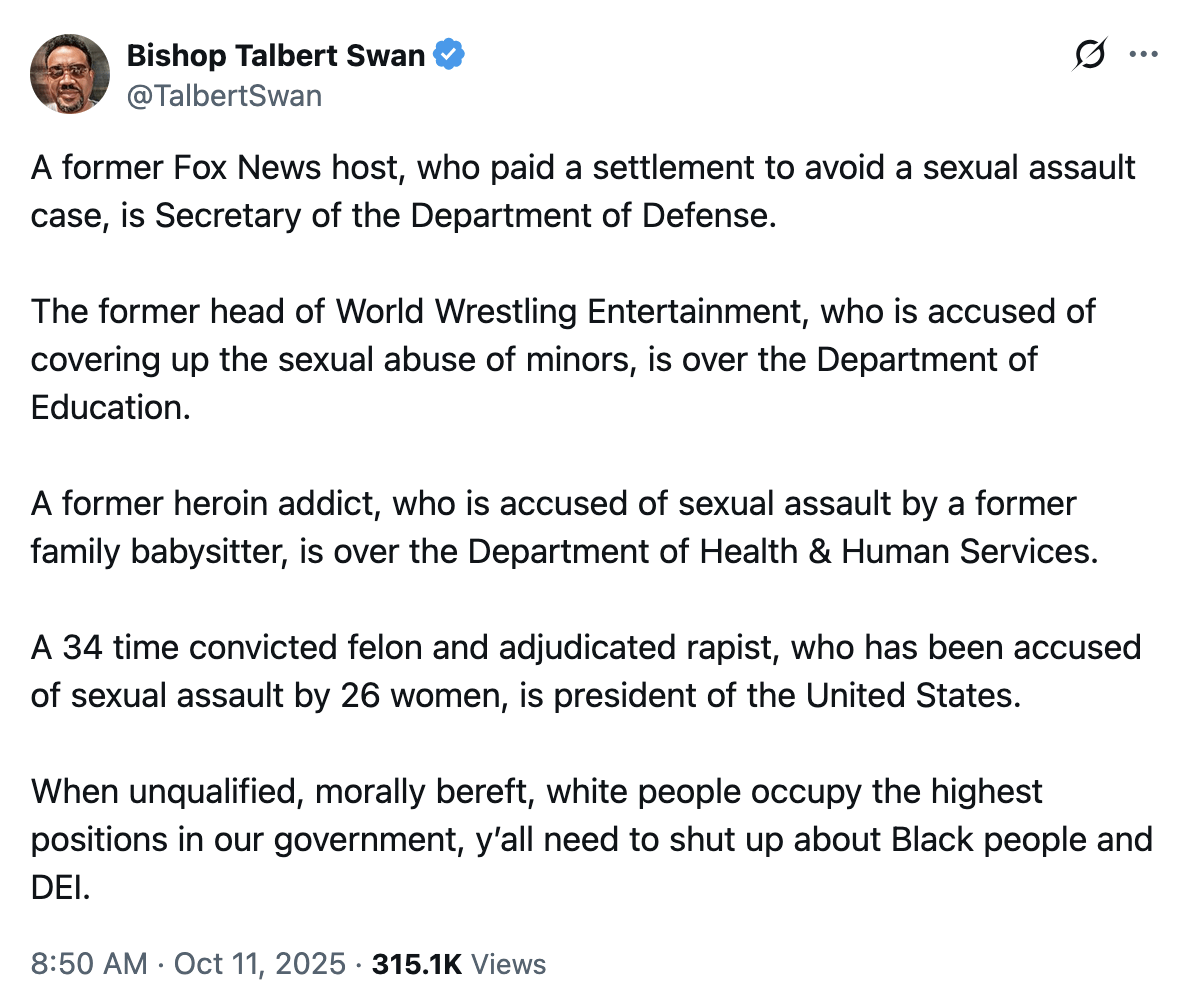Click the Views label
The height and width of the screenshot is (1004, 1190).
[508, 964]
